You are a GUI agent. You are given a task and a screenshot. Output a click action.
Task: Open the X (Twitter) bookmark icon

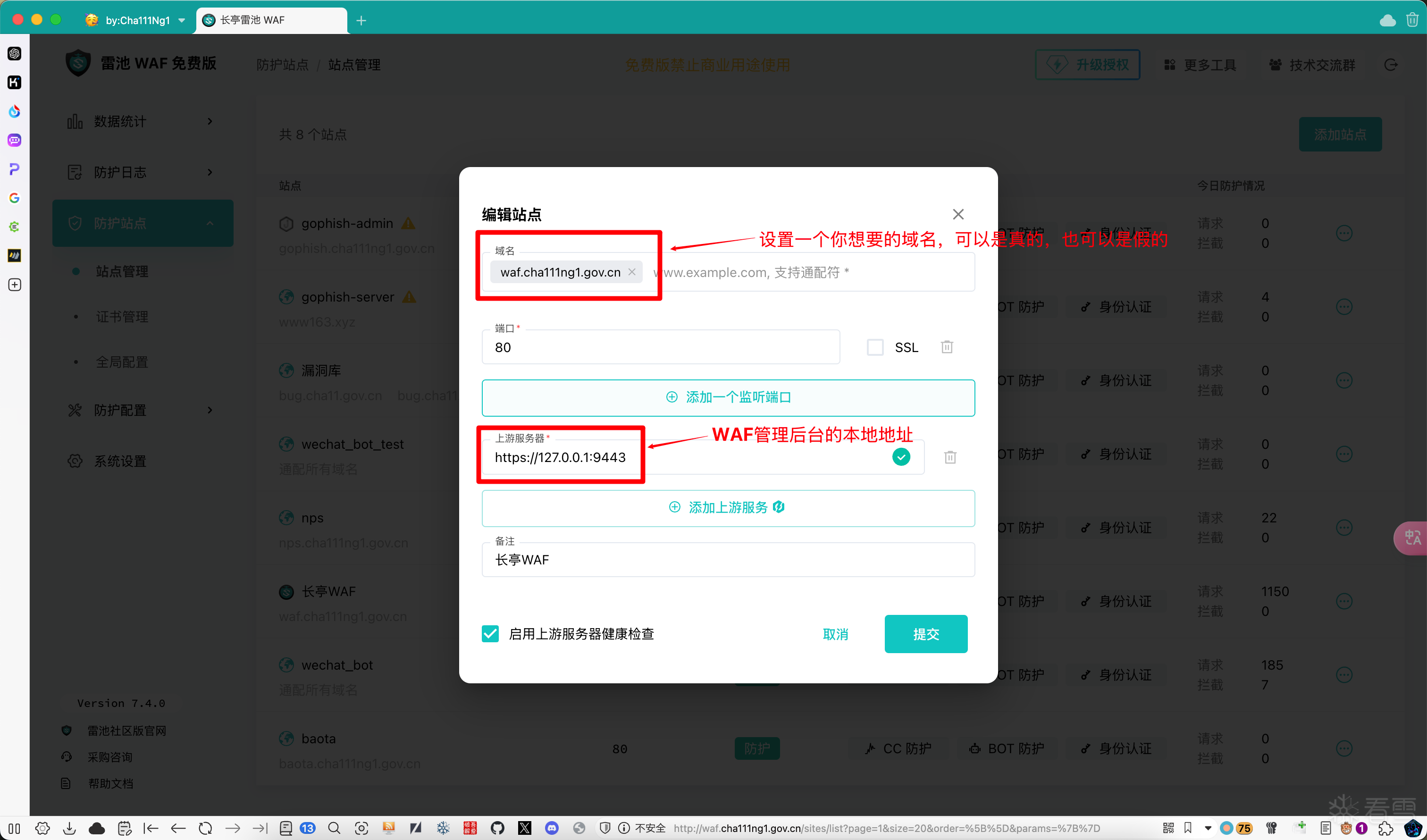click(524, 829)
